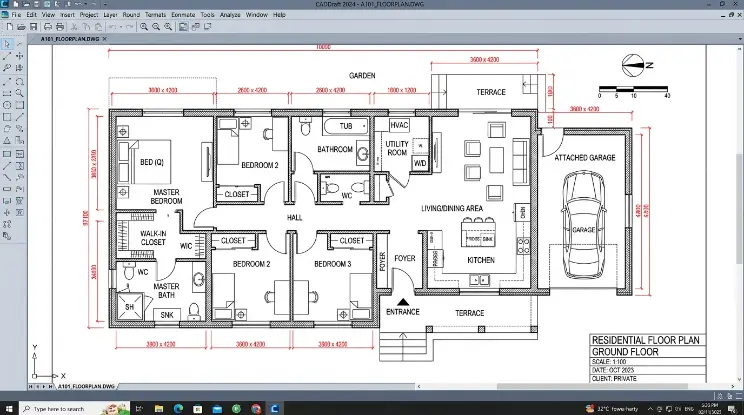Click the Zoom In magnifier icon
744x415 pixels.
tap(144, 27)
